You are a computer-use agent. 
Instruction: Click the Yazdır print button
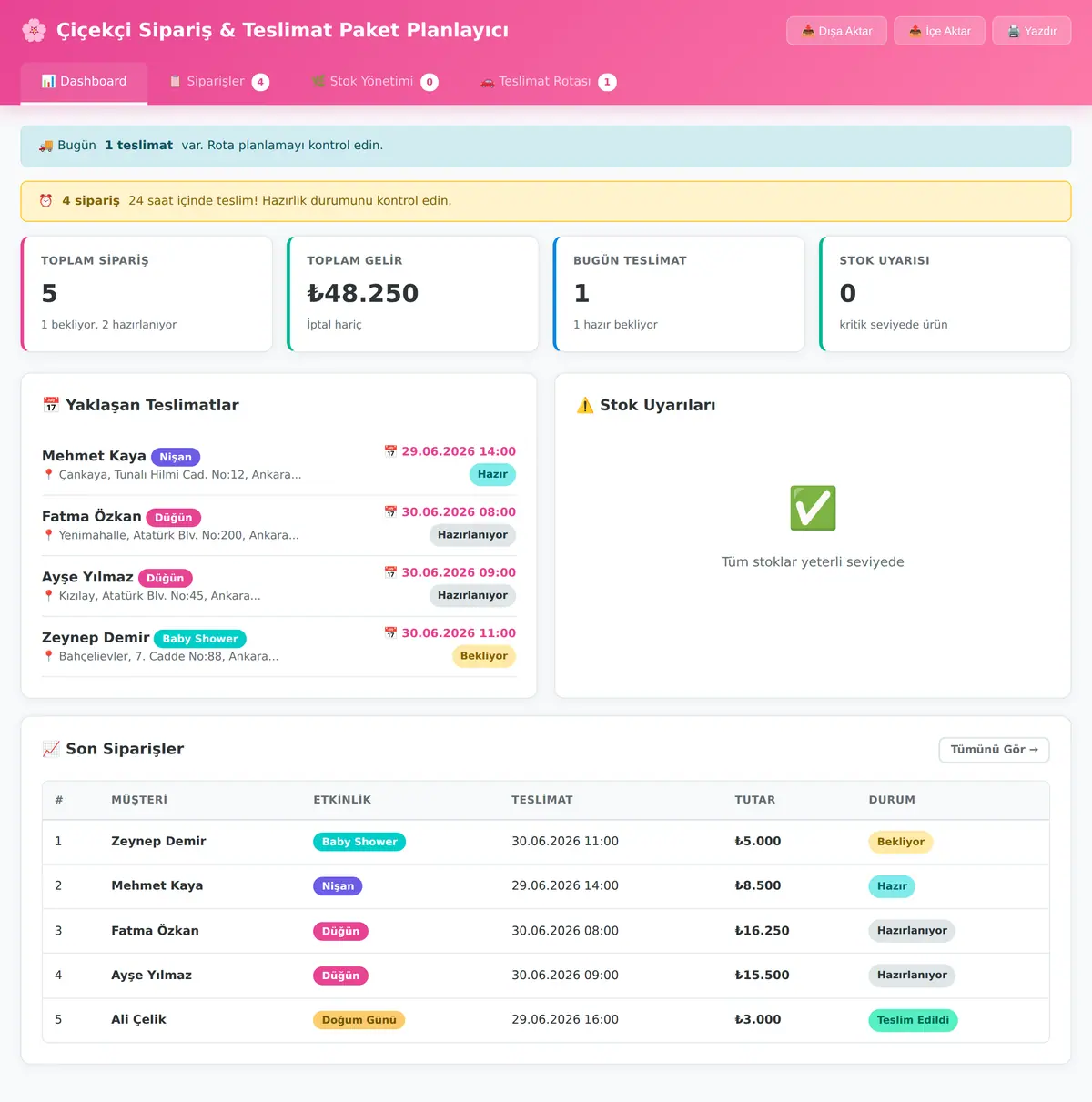pyautogui.click(x=1032, y=31)
